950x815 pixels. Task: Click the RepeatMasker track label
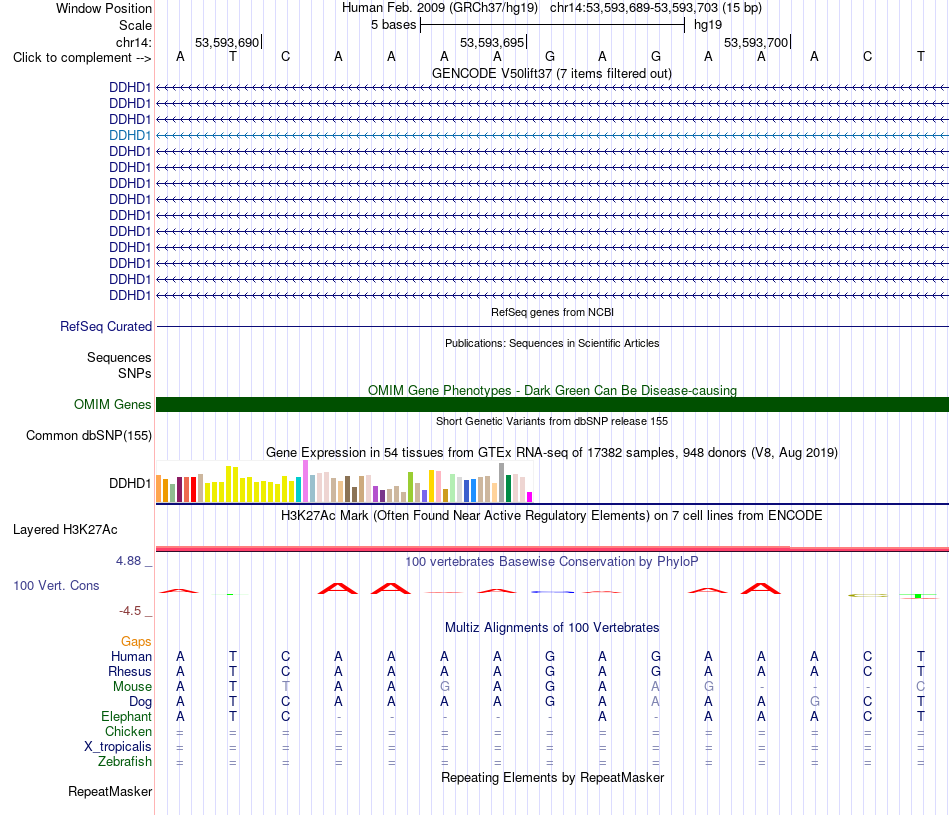click(110, 792)
